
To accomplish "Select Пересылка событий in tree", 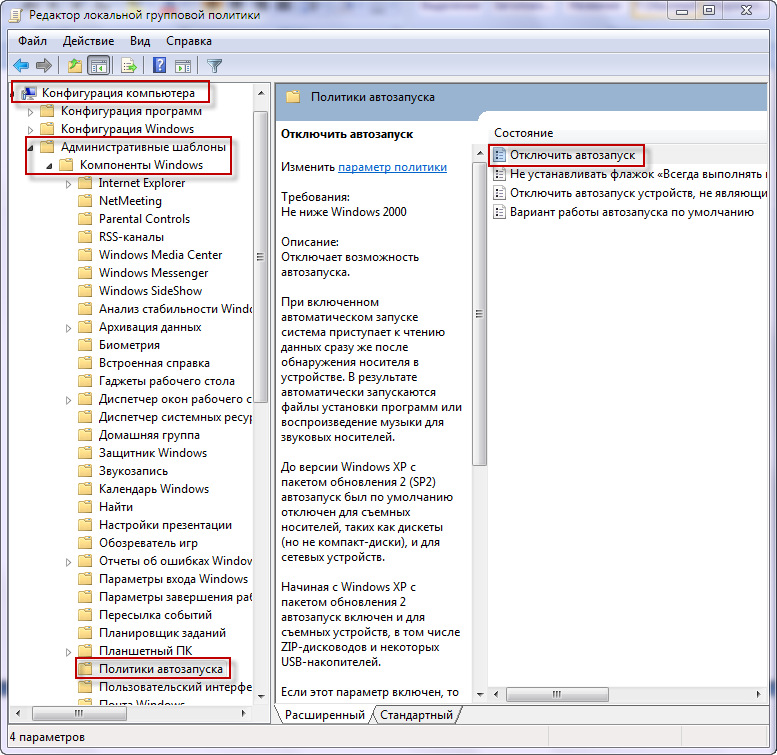I will [x=155, y=615].
